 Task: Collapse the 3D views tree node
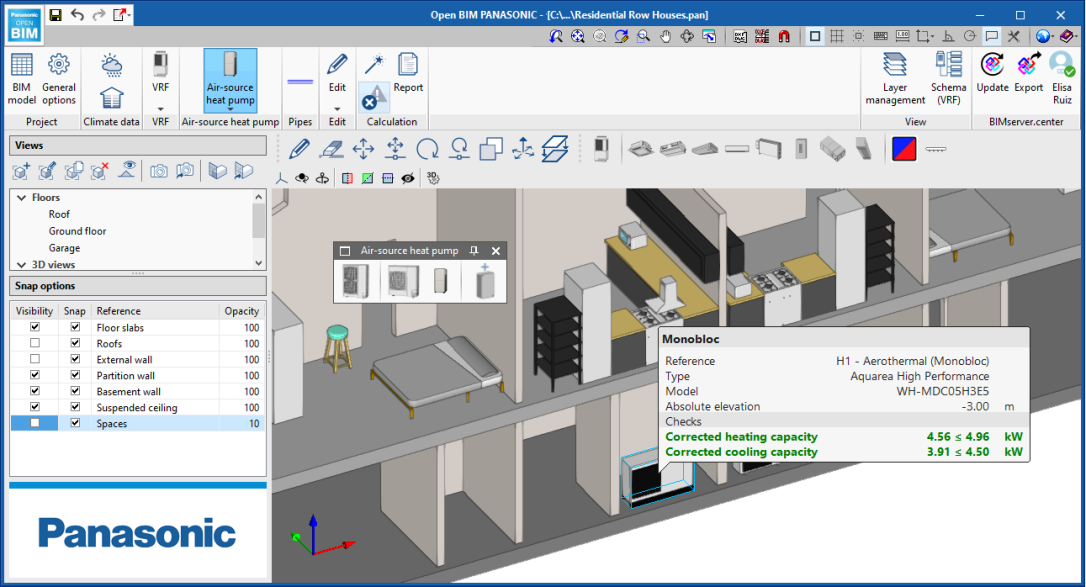tap(21, 264)
